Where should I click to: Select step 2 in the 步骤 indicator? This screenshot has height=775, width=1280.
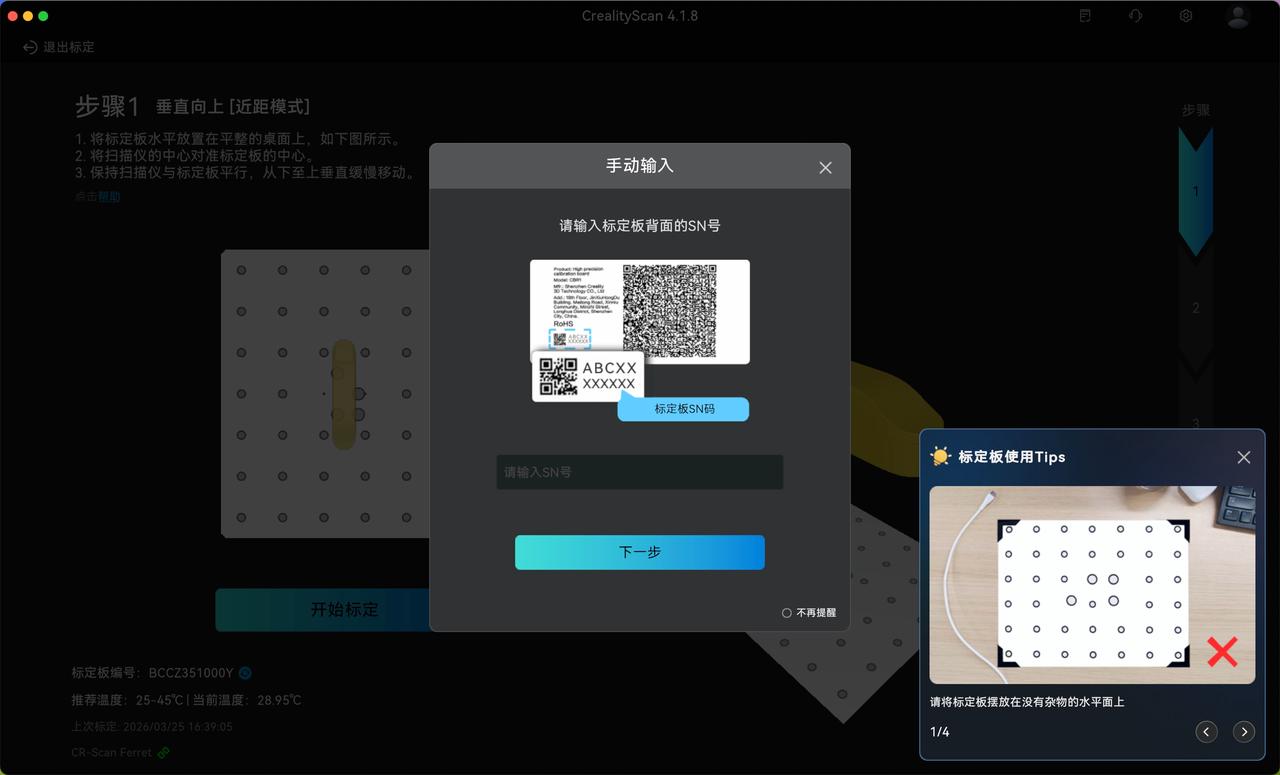click(x=1195, y=308)
